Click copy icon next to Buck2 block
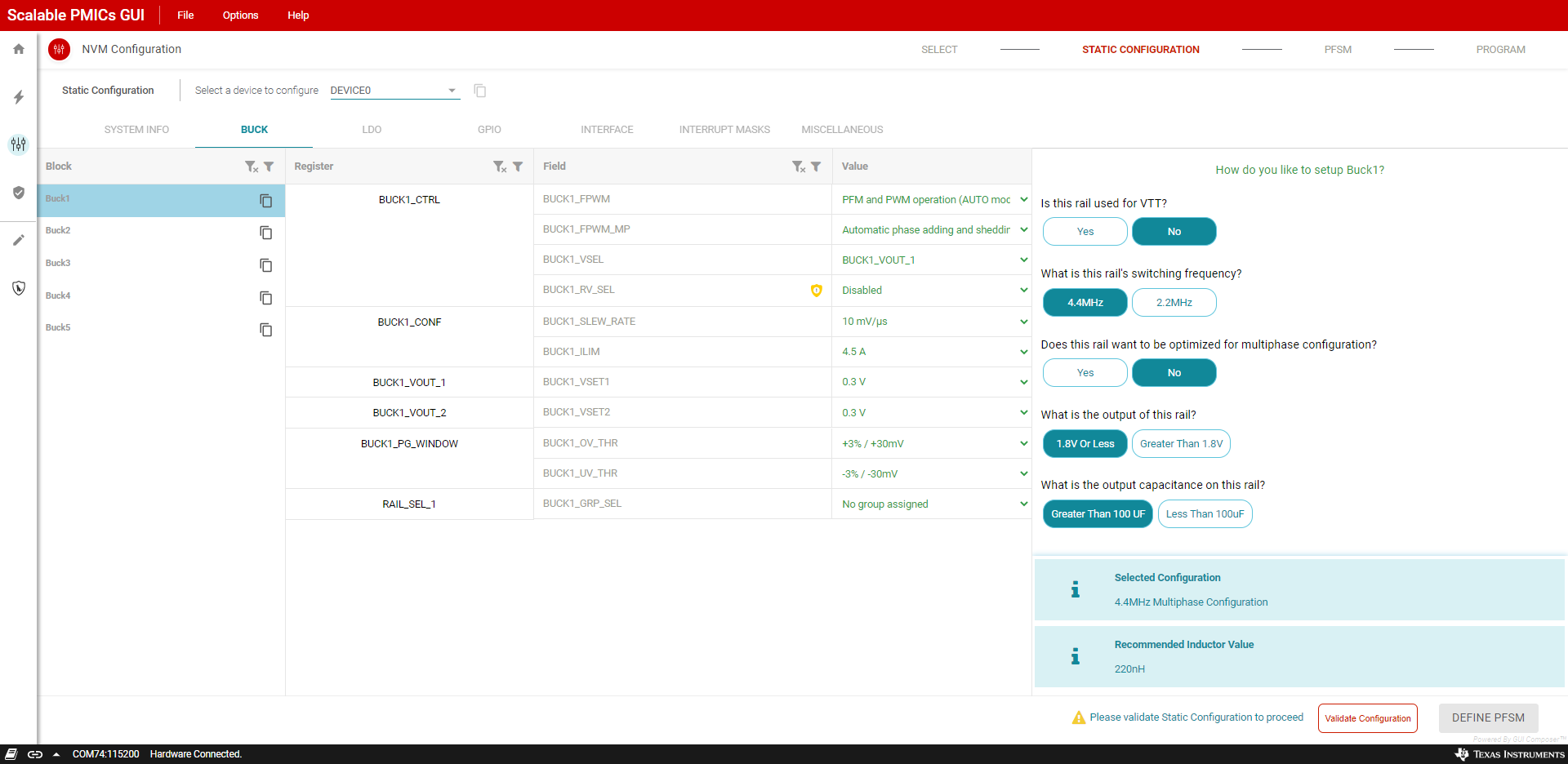1568x764 pixels. point(265,233)
